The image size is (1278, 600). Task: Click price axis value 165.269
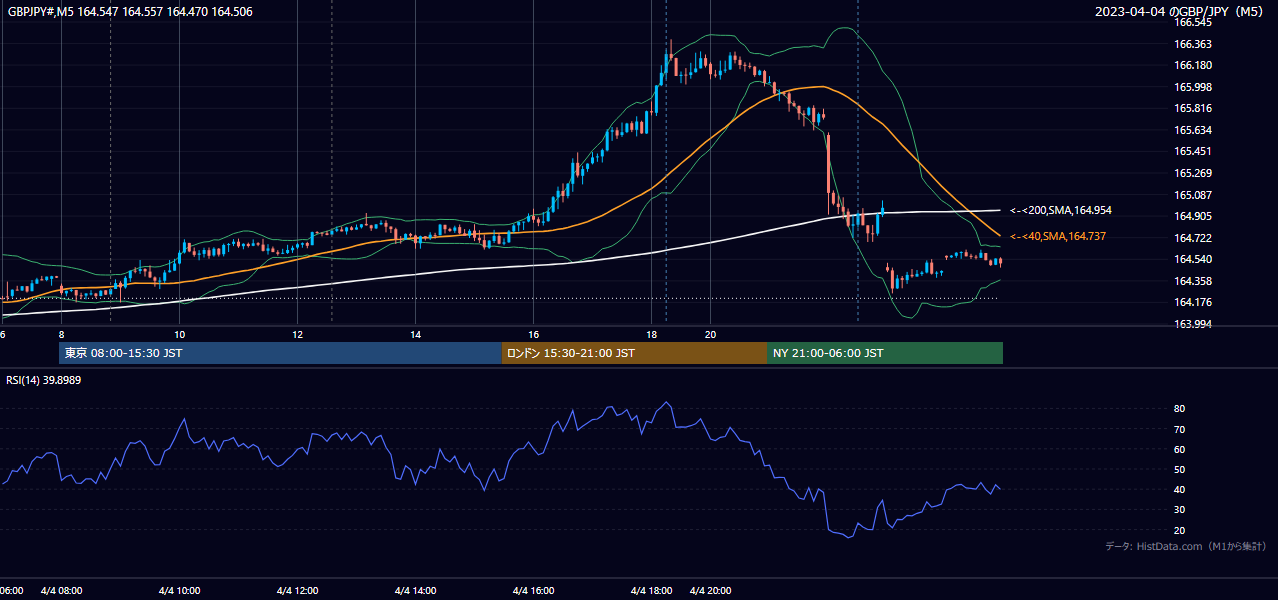point(1193,173)
